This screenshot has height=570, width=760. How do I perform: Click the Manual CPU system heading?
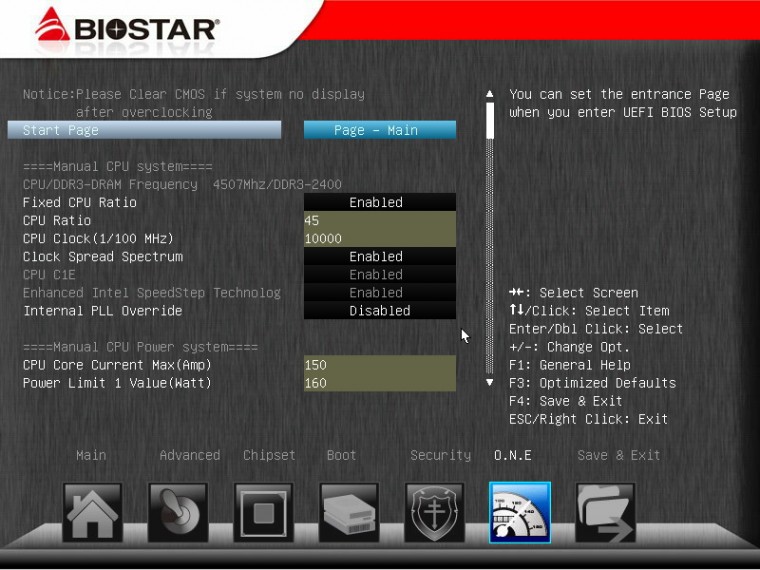(118, 166)
